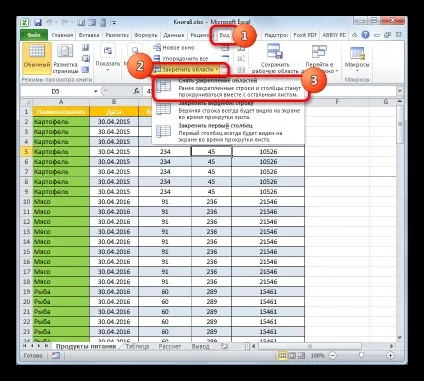Screen dimensions: 424x381
Task: Open the Надстройки ribbon tab
Action: click(x=276, y=35)
